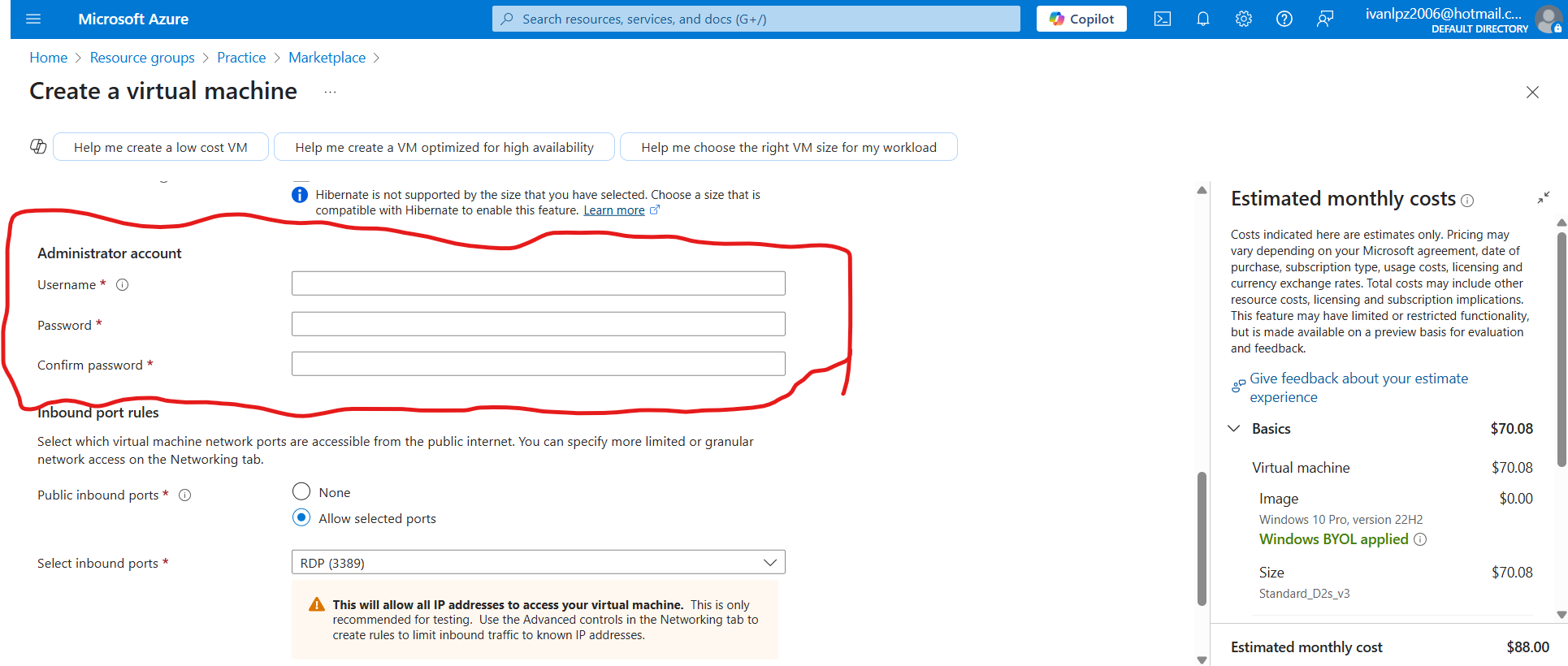Collapse the Basics cost section
Screen dimensions: 1568x666
(x=1234, y=428)
